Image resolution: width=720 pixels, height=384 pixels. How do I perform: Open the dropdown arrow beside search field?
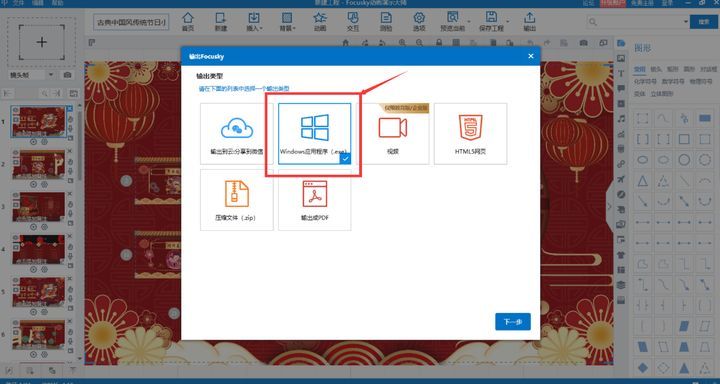686,22
